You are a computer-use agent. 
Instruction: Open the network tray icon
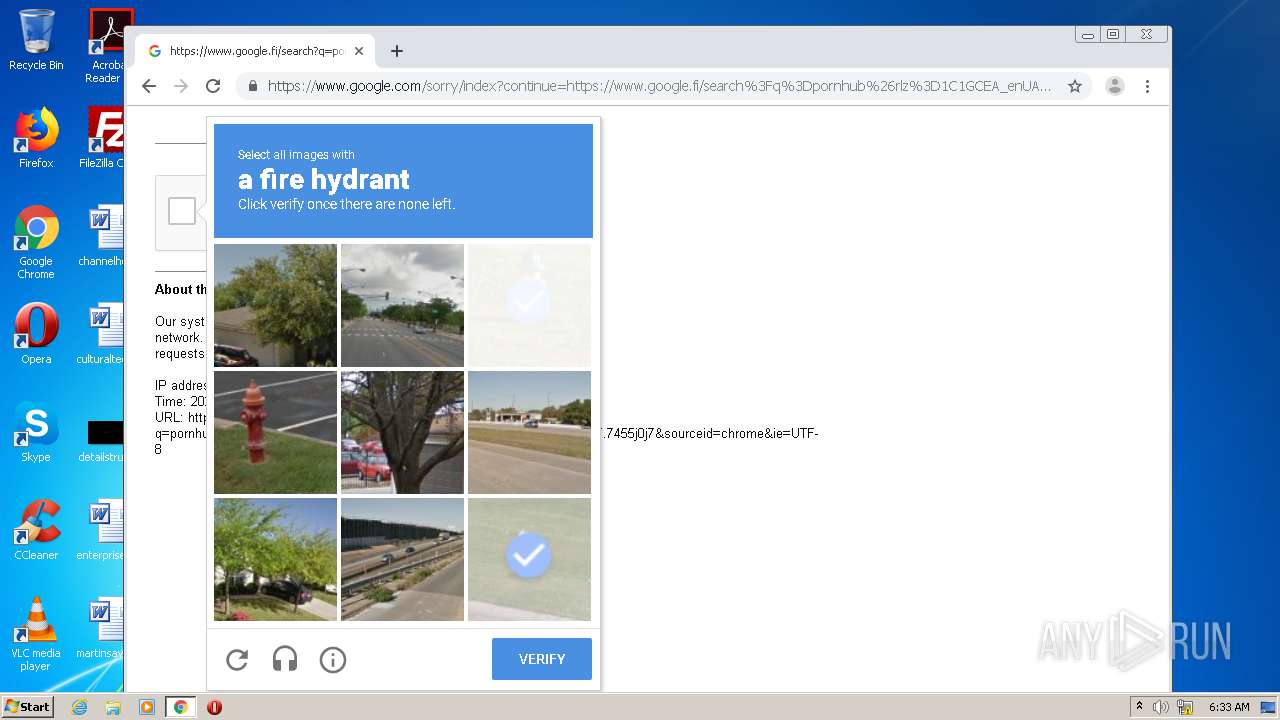pyautogui.click(x=1183, y=707)
